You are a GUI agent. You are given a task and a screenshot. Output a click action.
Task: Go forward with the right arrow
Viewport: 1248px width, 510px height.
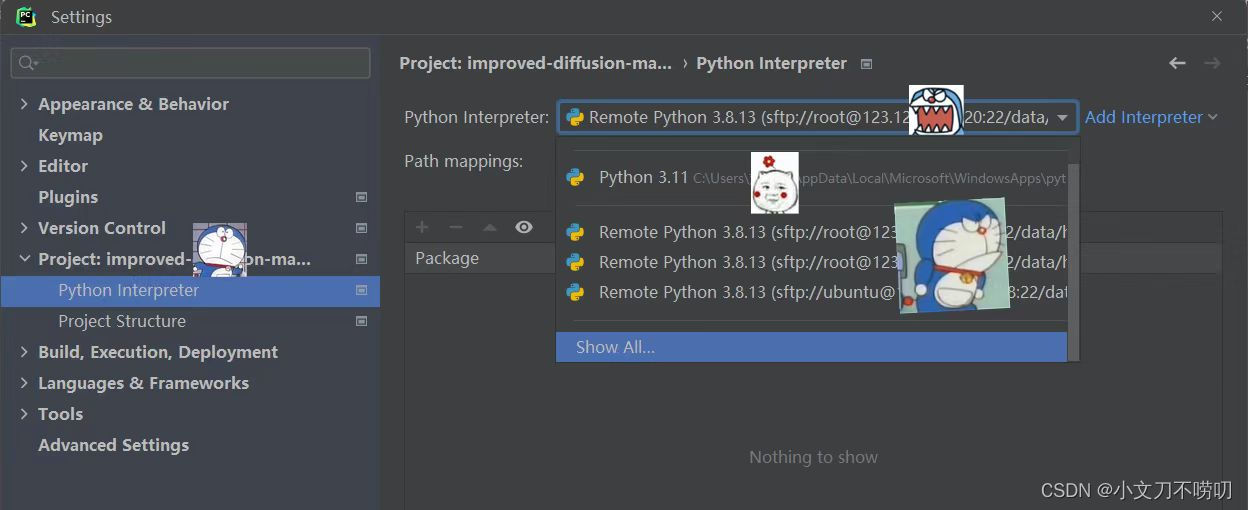pyautogui.click(x=1212, y=63)
